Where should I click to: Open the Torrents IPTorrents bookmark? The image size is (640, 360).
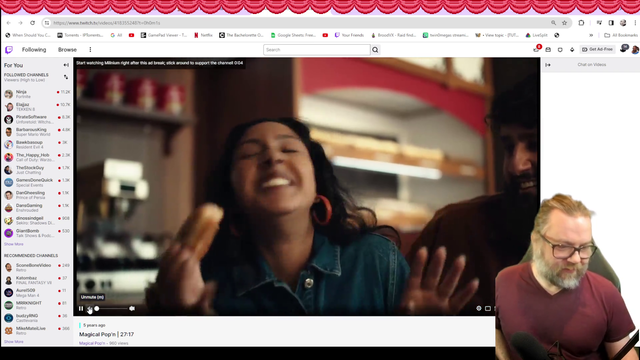click(x=80, y=36)
